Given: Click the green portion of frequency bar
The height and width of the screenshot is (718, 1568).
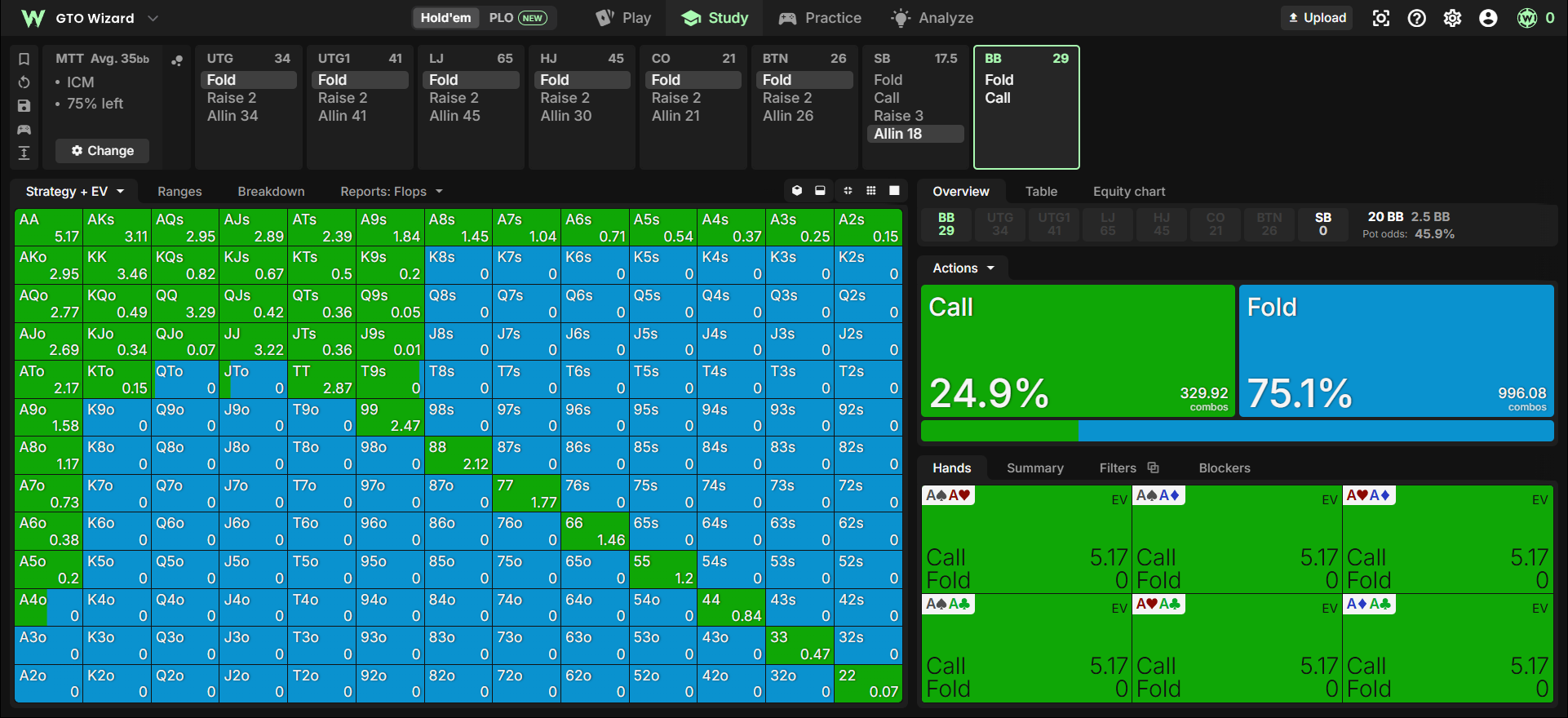Looking at the screenshot, I should tap(999, 431).
